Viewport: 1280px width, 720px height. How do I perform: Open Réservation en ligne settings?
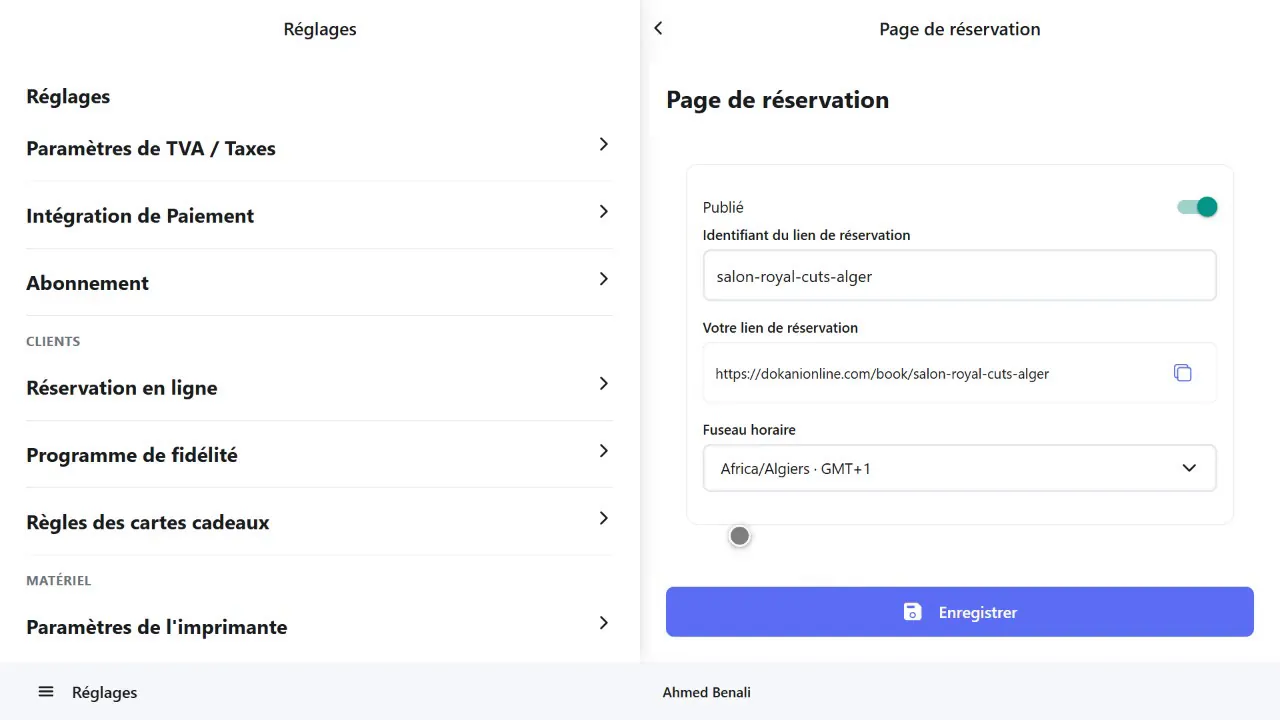319,387
